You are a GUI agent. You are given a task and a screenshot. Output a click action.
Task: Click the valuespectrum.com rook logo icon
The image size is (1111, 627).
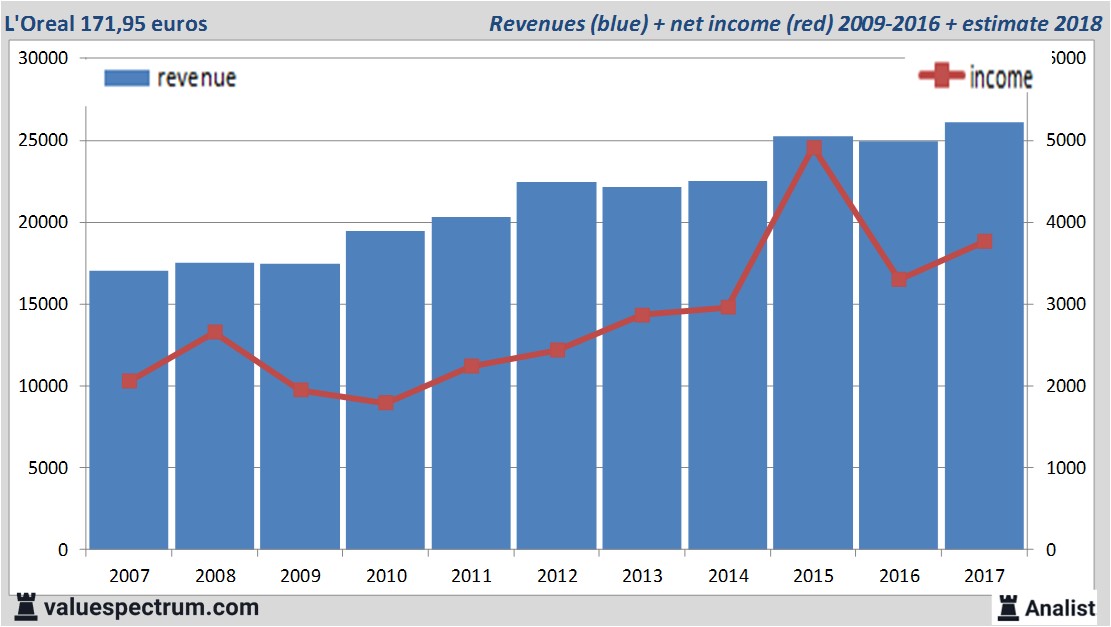point(26,606)
